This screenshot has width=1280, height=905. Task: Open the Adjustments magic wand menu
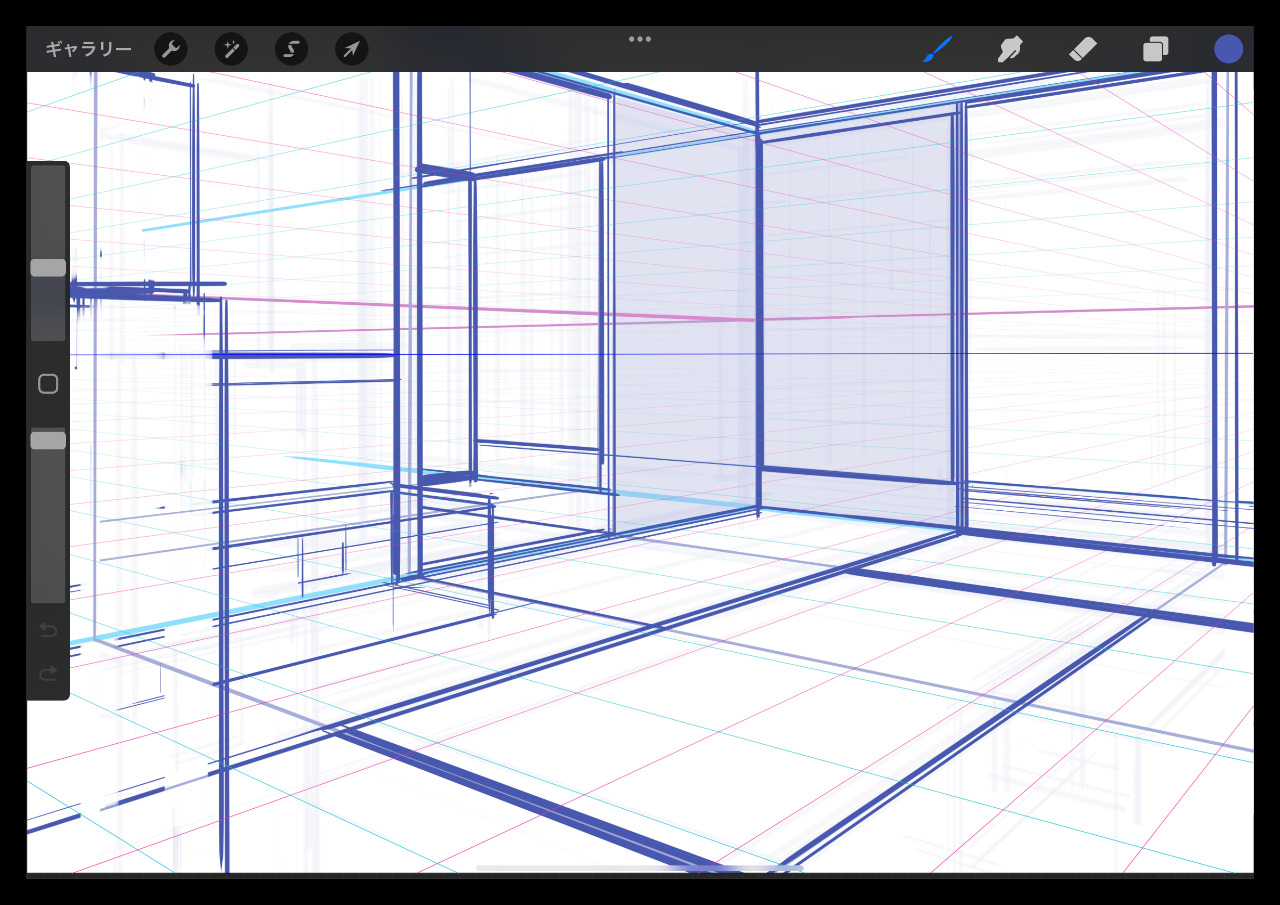pyautogui.click(x=231, y=49)
